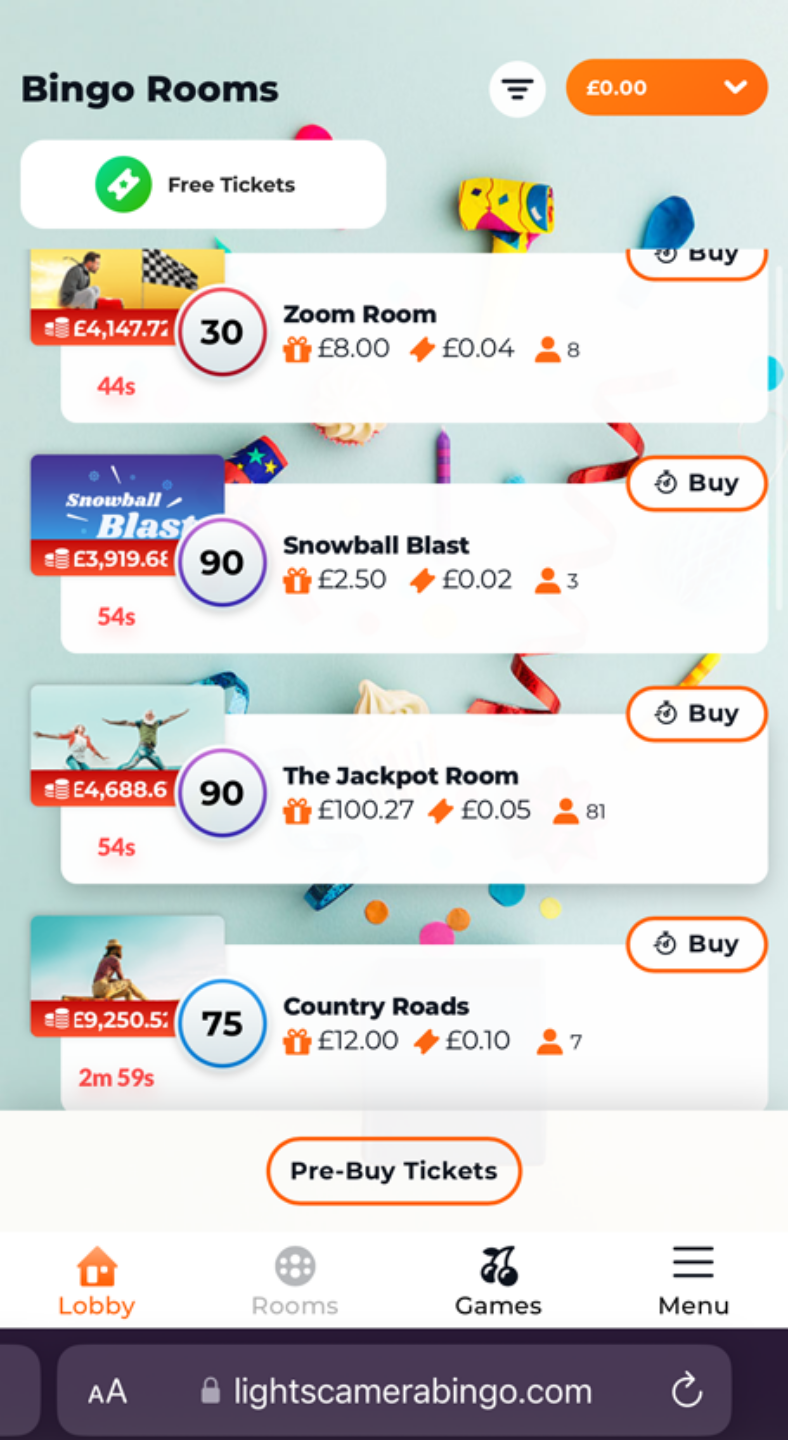Open the Snowball Blast room thumbnail
Screen dimensions: 788x1440
click(x=127, y=500)
